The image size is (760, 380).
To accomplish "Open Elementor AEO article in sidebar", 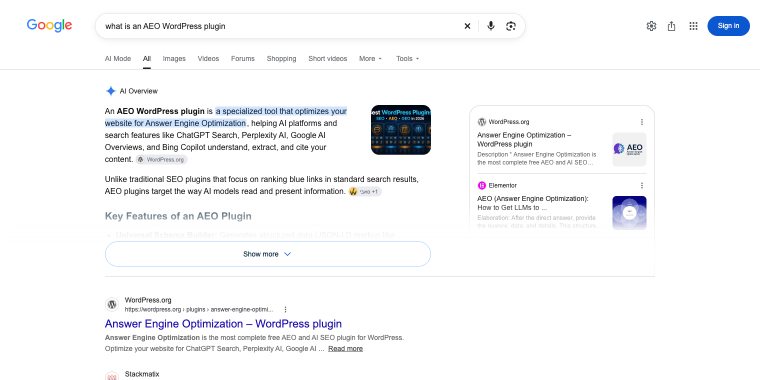I will [x=533, y=203].
